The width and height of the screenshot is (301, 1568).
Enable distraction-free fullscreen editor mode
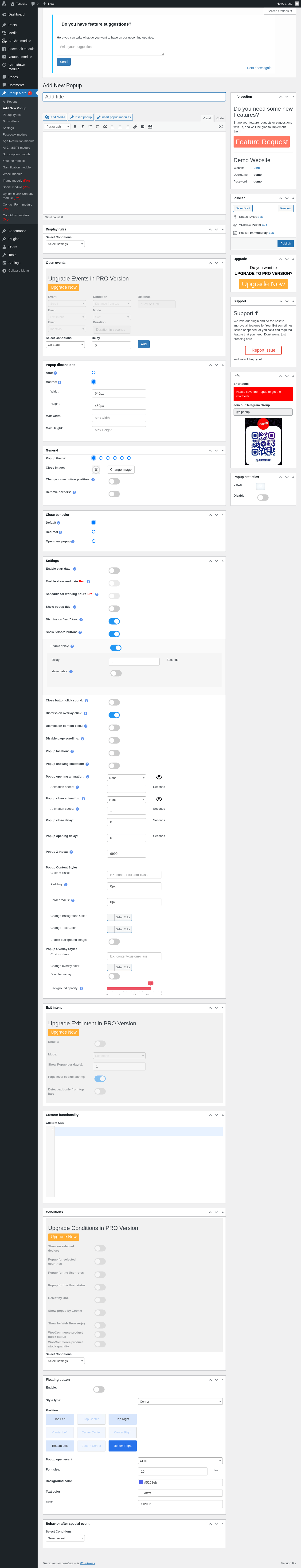point(221,127)
